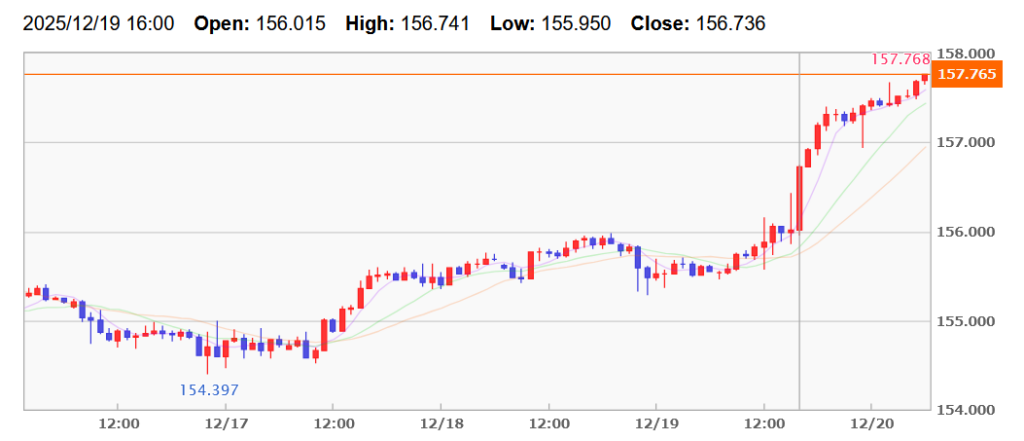Click the 158.000 price axis label
The width and height of the screenshot is (1024, 441).
coord(968,52)
